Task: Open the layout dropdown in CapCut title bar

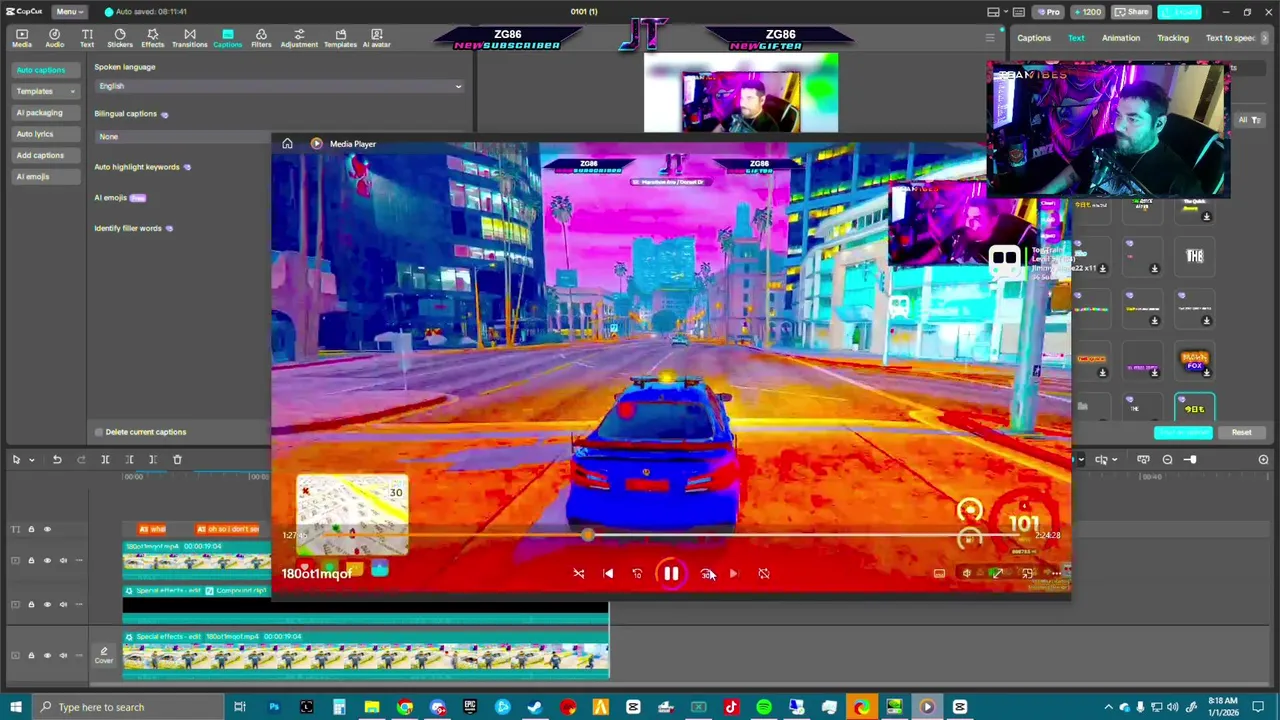Action: (998, 12)
